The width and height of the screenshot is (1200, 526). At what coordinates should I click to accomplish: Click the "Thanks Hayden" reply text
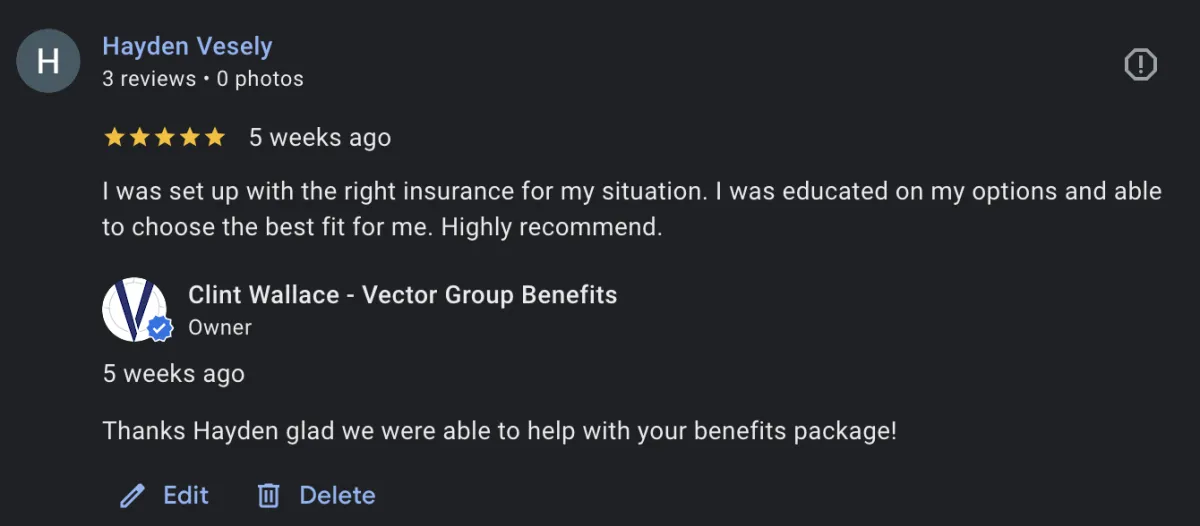click(500, 432)
